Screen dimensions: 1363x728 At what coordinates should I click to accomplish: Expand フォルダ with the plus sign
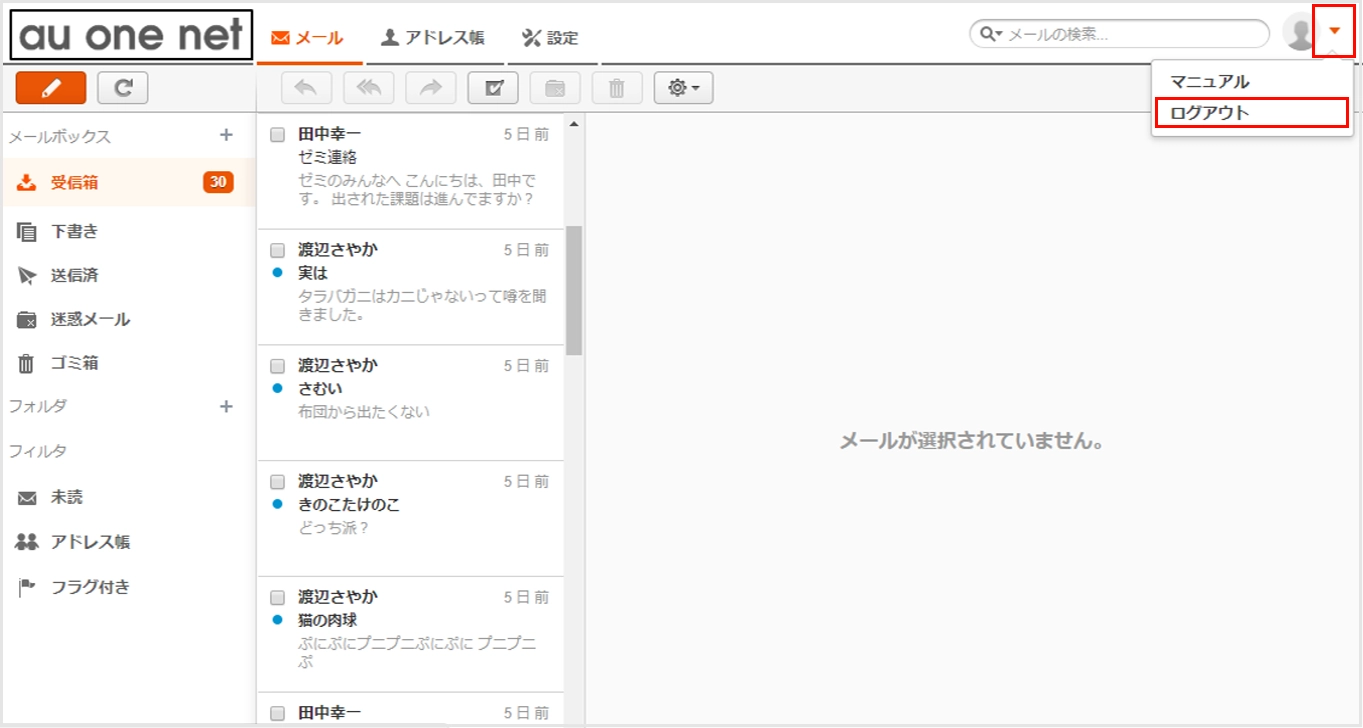227,407
